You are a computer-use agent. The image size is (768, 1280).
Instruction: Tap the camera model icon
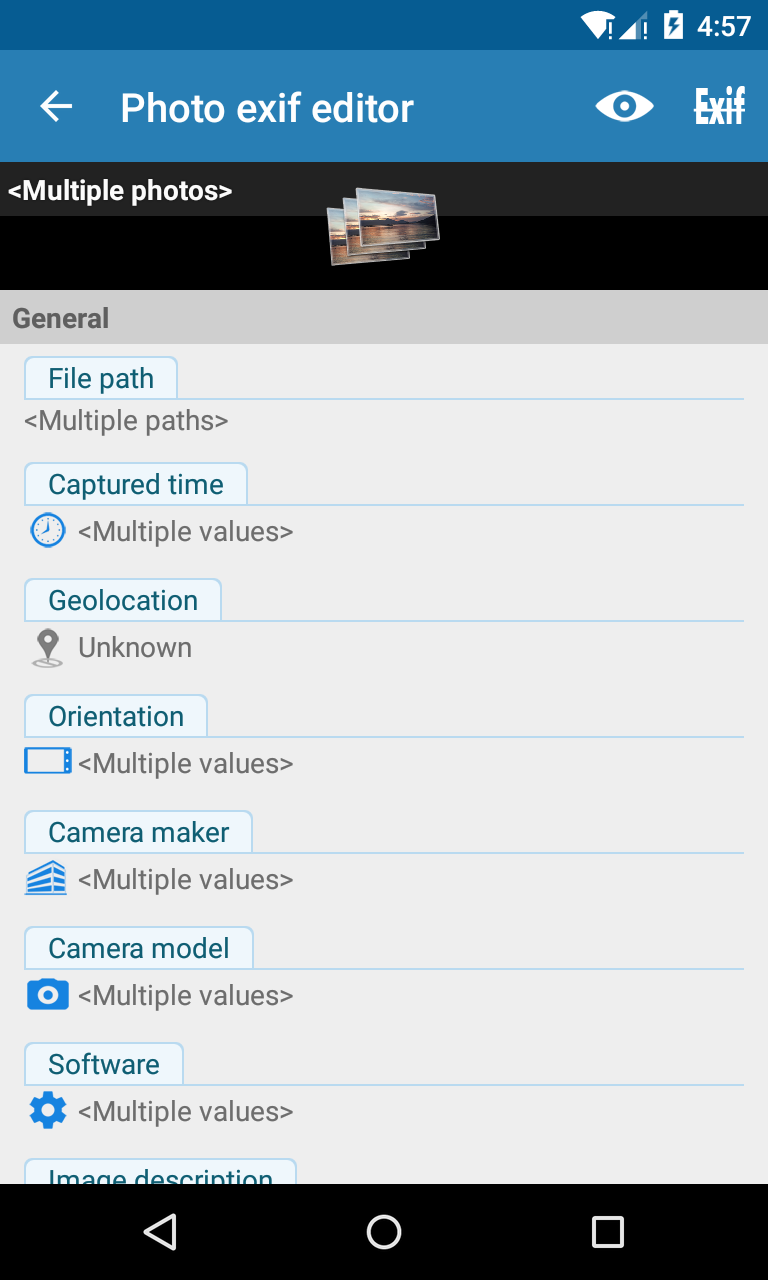click(x=47, y=995)
